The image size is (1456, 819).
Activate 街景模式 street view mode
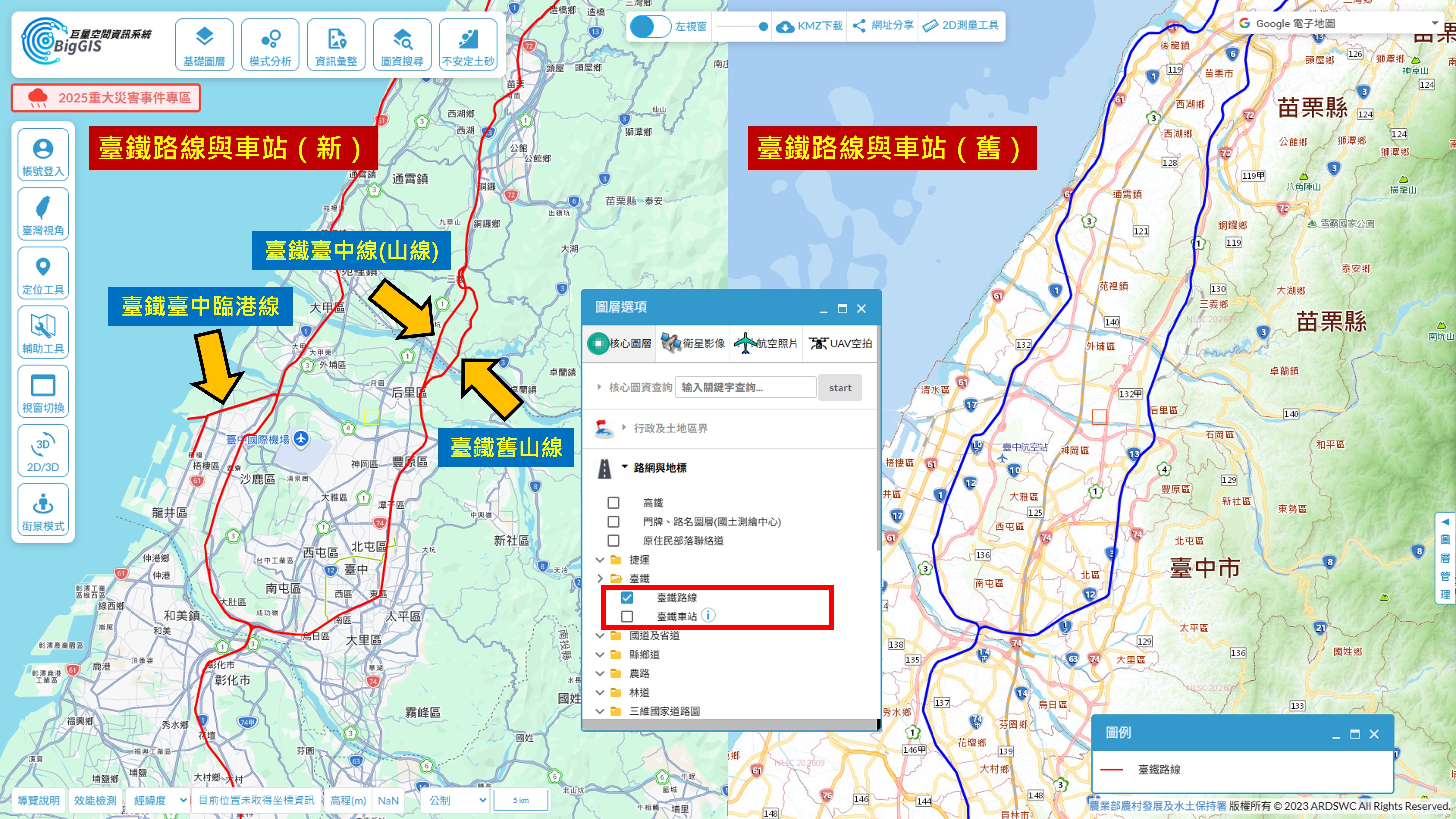[43, 509]
